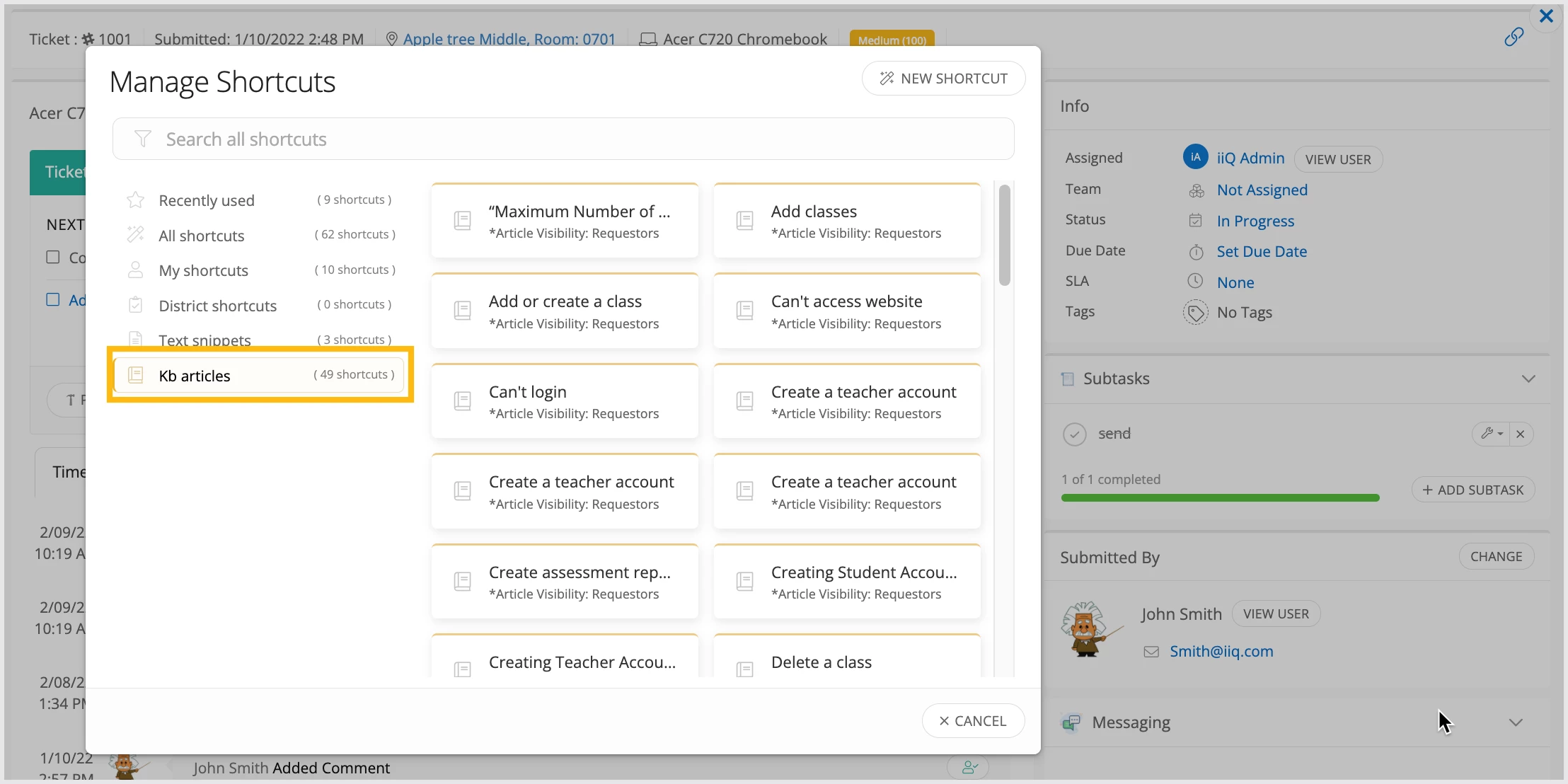1568x784 pixels.
Task: Select the All shortcuts category
Action: pyautogui.click(x=202, y=236)
